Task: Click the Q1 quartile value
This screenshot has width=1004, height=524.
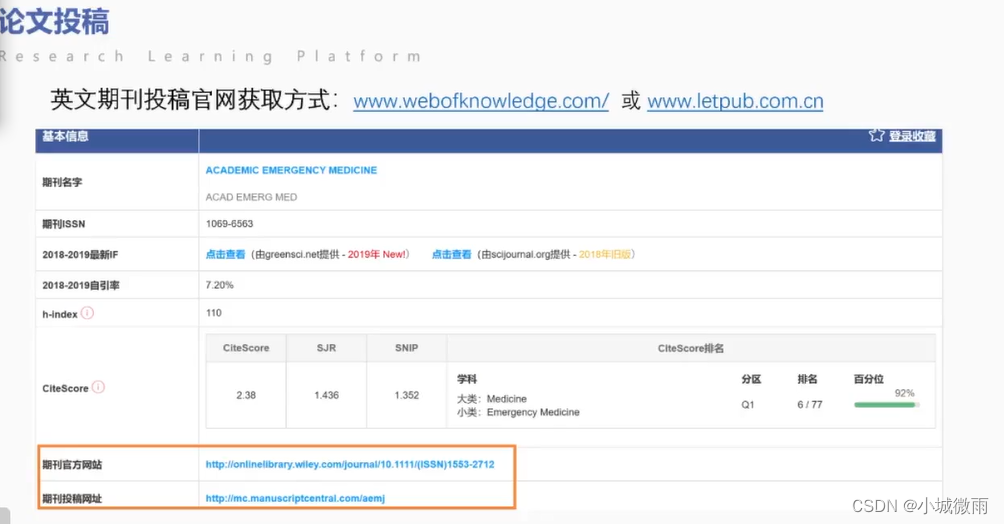Action: (748, 405)
